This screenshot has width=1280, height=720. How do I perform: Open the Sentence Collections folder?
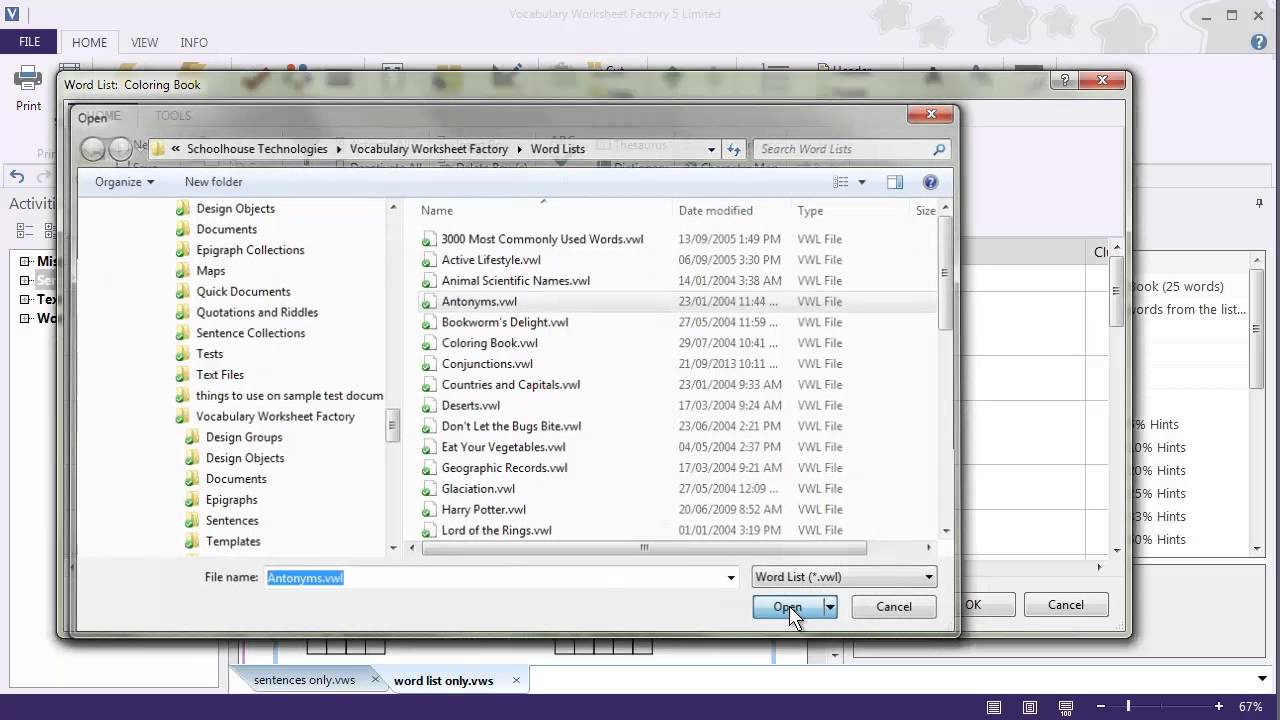click(250, 333)
